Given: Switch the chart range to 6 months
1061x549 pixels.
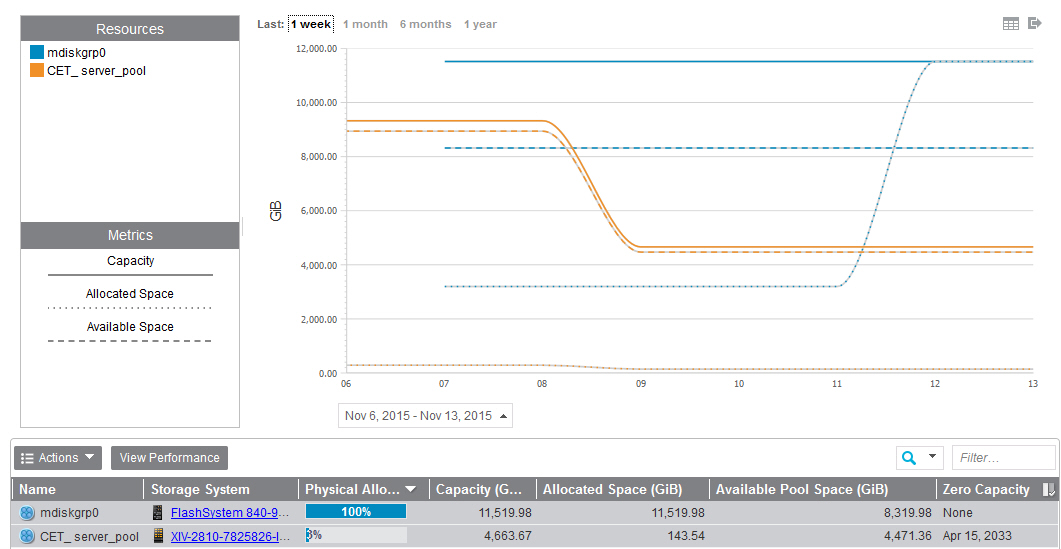Looking at the screenshot, I should [425, 24].
